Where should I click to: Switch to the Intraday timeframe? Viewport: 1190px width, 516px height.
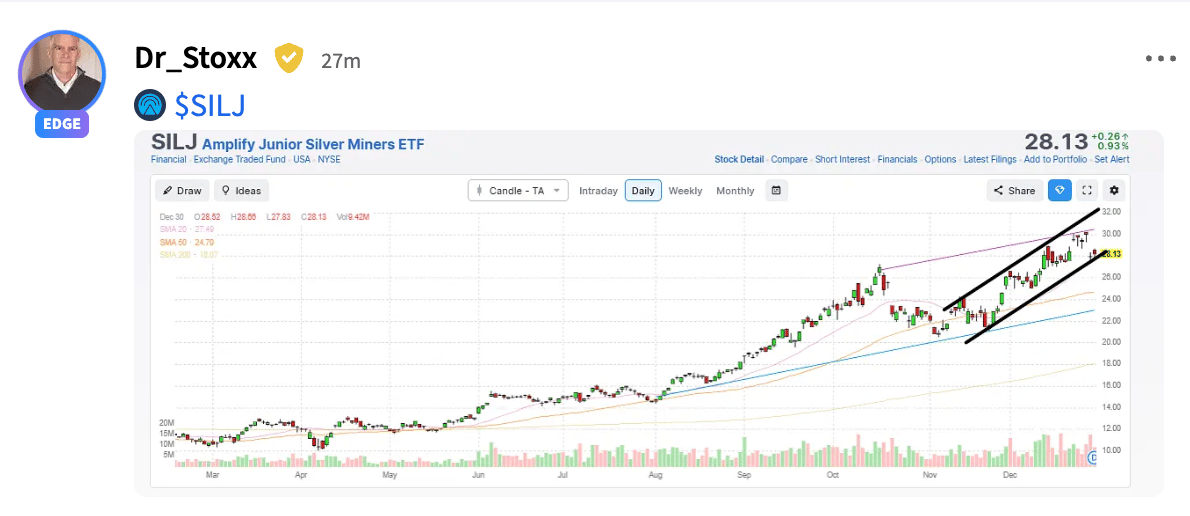point(598,190)
